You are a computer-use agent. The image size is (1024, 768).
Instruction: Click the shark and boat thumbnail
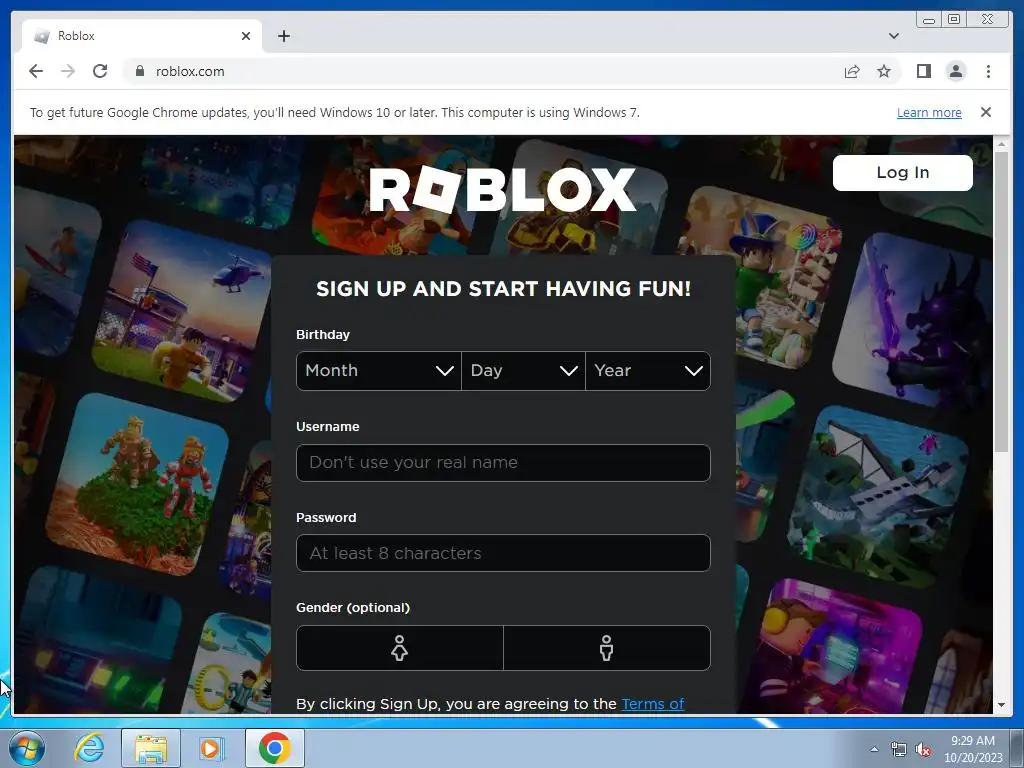[x=879, y=496]
